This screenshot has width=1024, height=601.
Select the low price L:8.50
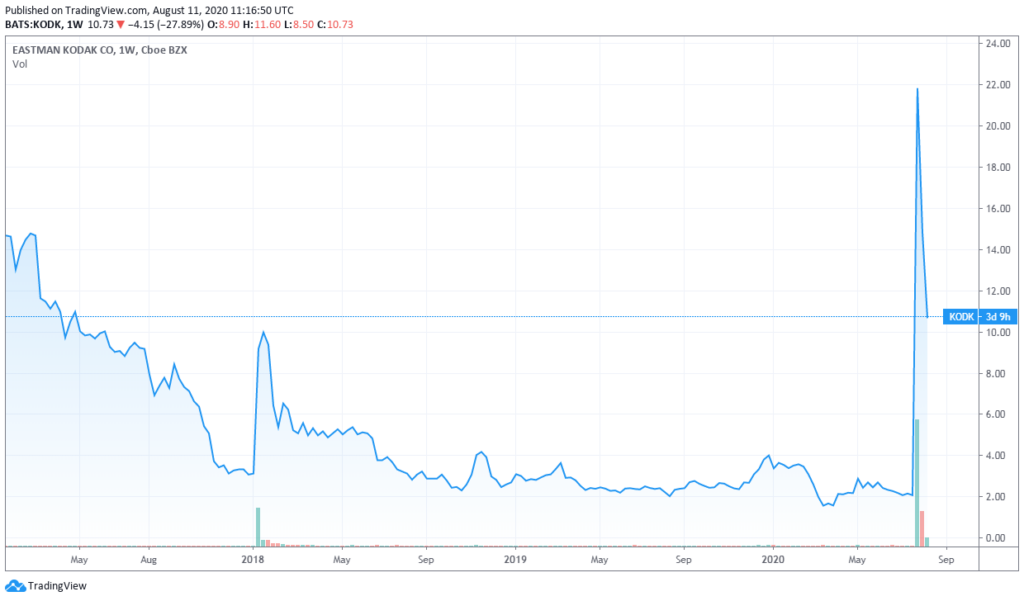coord(298,25)
